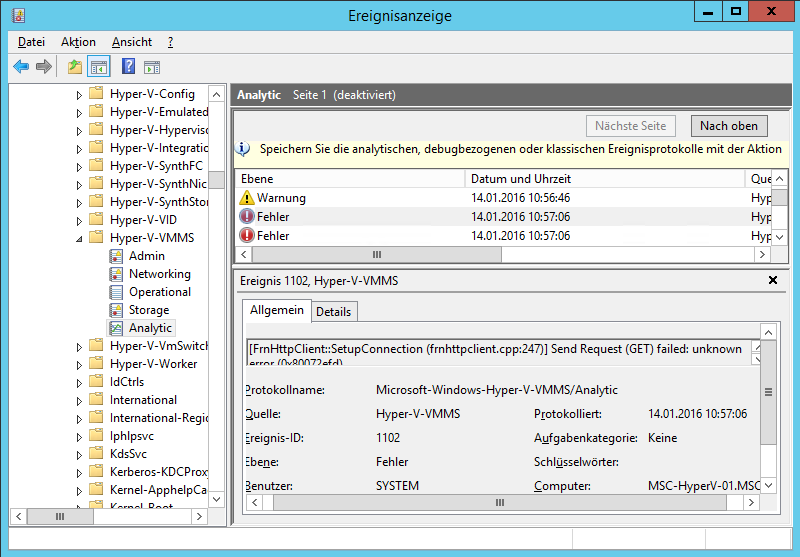This screenshot has height=557, width=800.
Task: Select the Warnung event at 10:56:46
Action: 503,198
